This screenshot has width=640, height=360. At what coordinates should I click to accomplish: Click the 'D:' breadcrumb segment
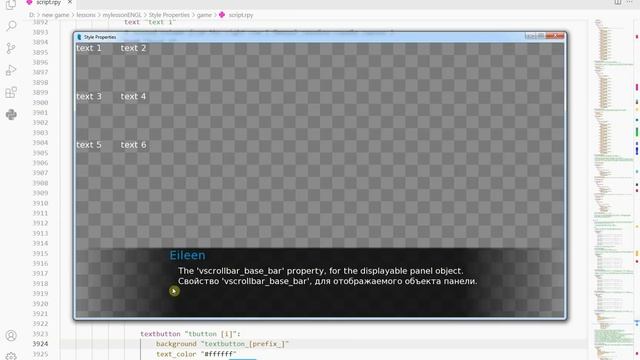pos(32,15)
